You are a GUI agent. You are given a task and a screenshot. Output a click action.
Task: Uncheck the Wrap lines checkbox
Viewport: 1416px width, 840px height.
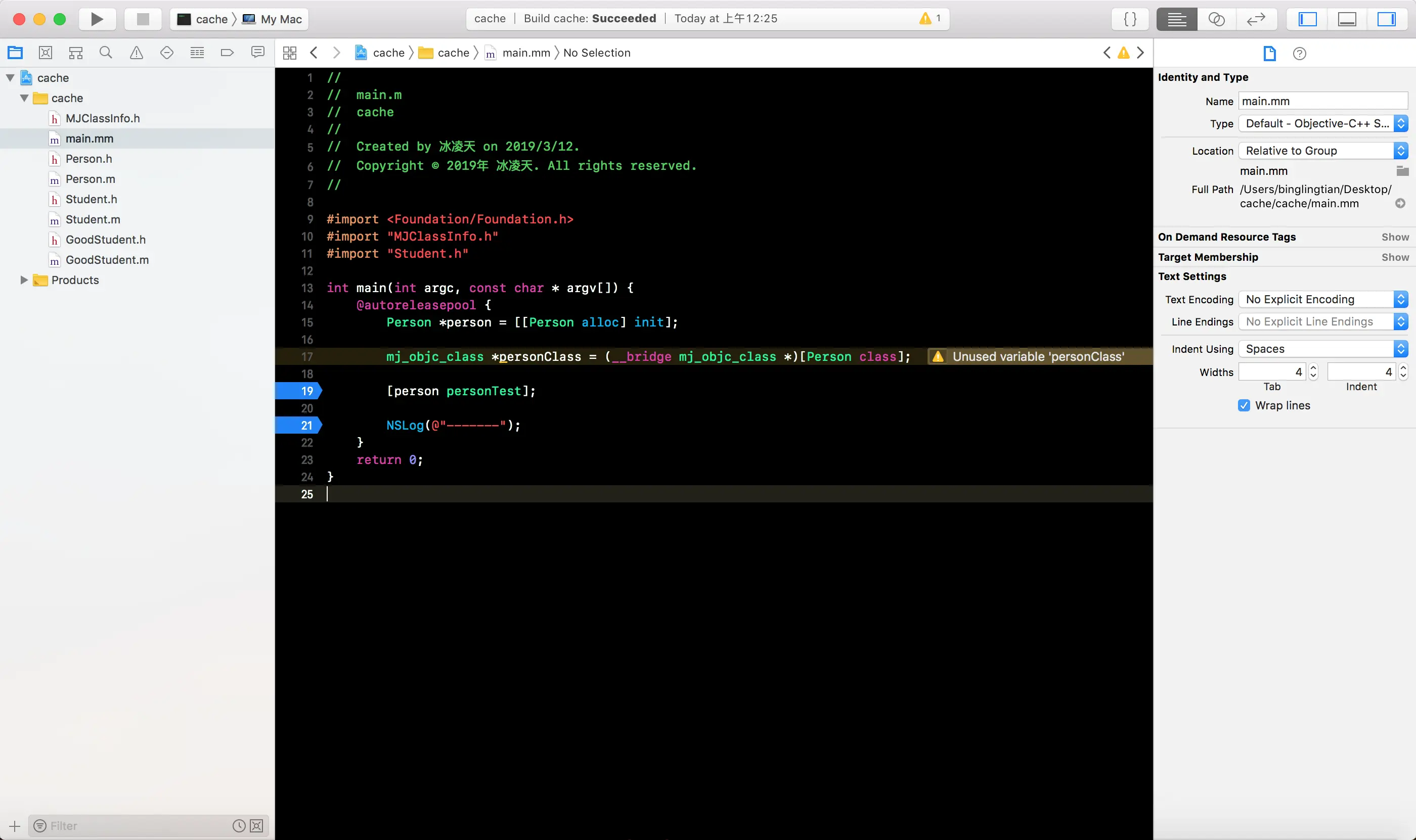pyautogui.click(x=1244, y=405)
